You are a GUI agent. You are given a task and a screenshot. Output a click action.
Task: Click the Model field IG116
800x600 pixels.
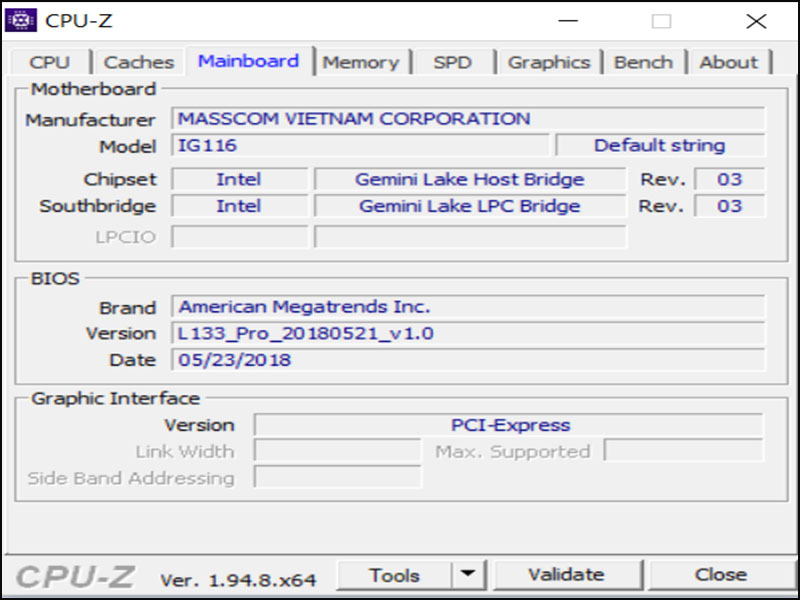pos(360,145)
